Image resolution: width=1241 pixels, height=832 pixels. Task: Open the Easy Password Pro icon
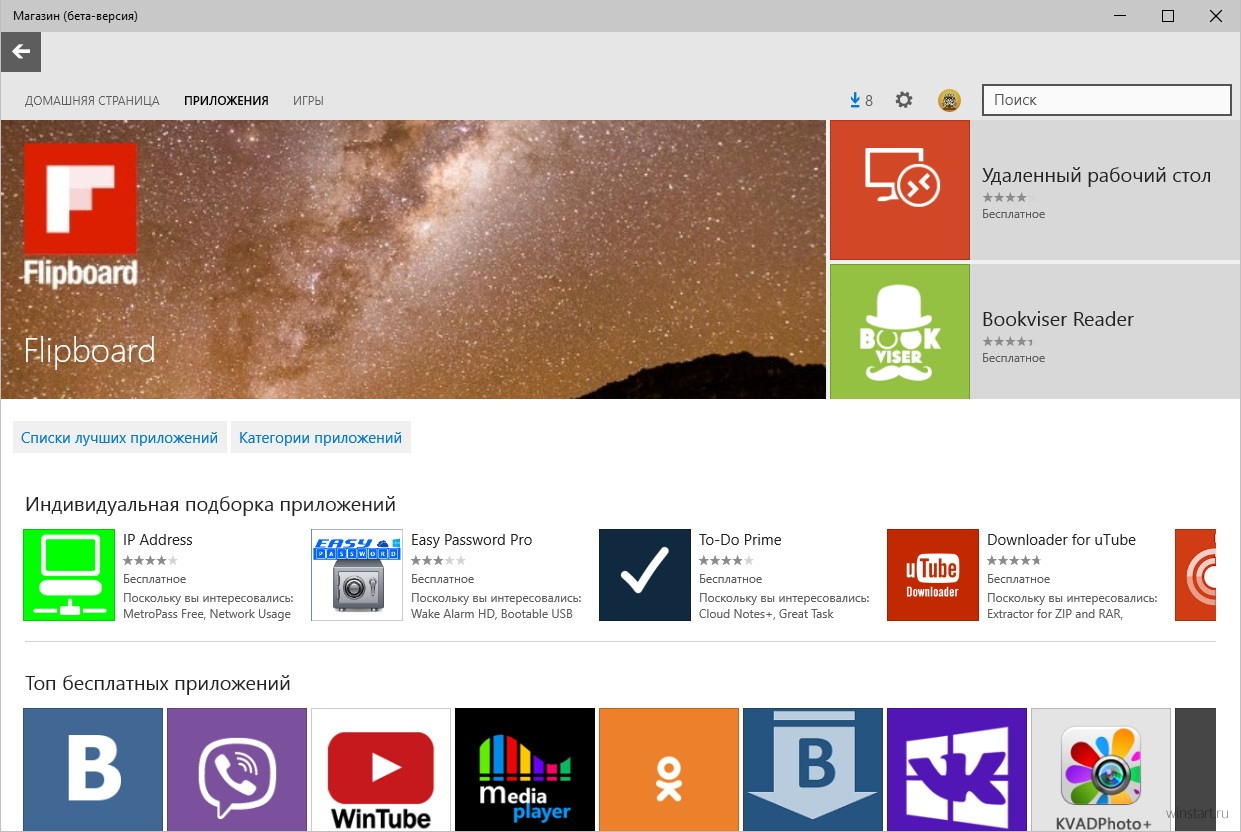pyautogui.click(x=357, y=575)
